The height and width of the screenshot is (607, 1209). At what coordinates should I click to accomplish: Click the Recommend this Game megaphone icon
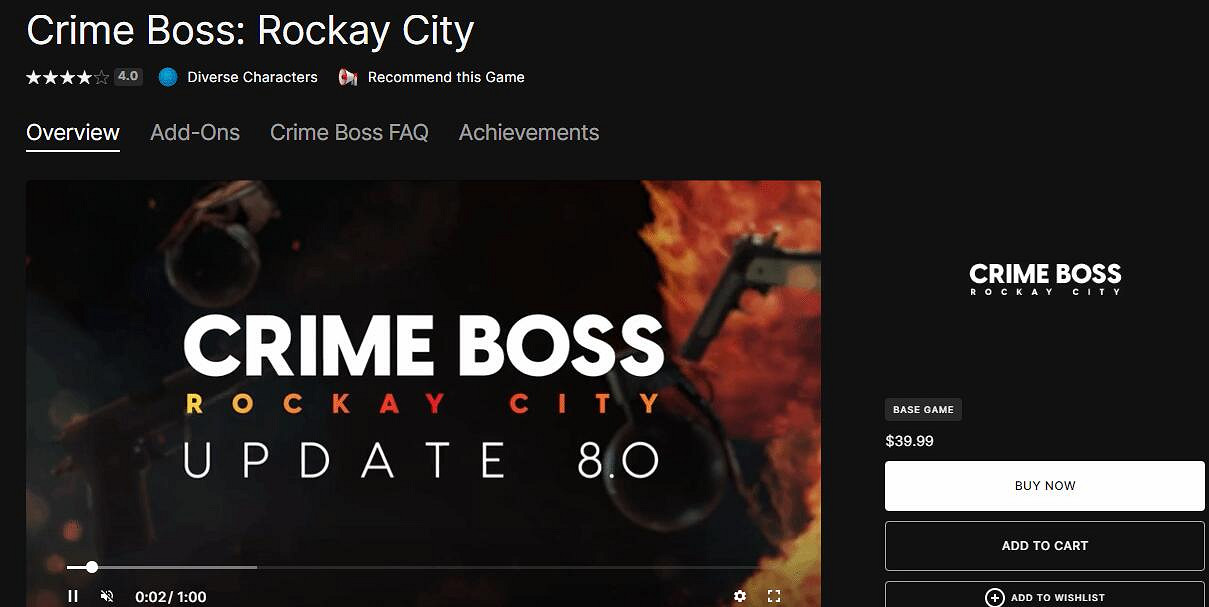[x=348, y=77]
